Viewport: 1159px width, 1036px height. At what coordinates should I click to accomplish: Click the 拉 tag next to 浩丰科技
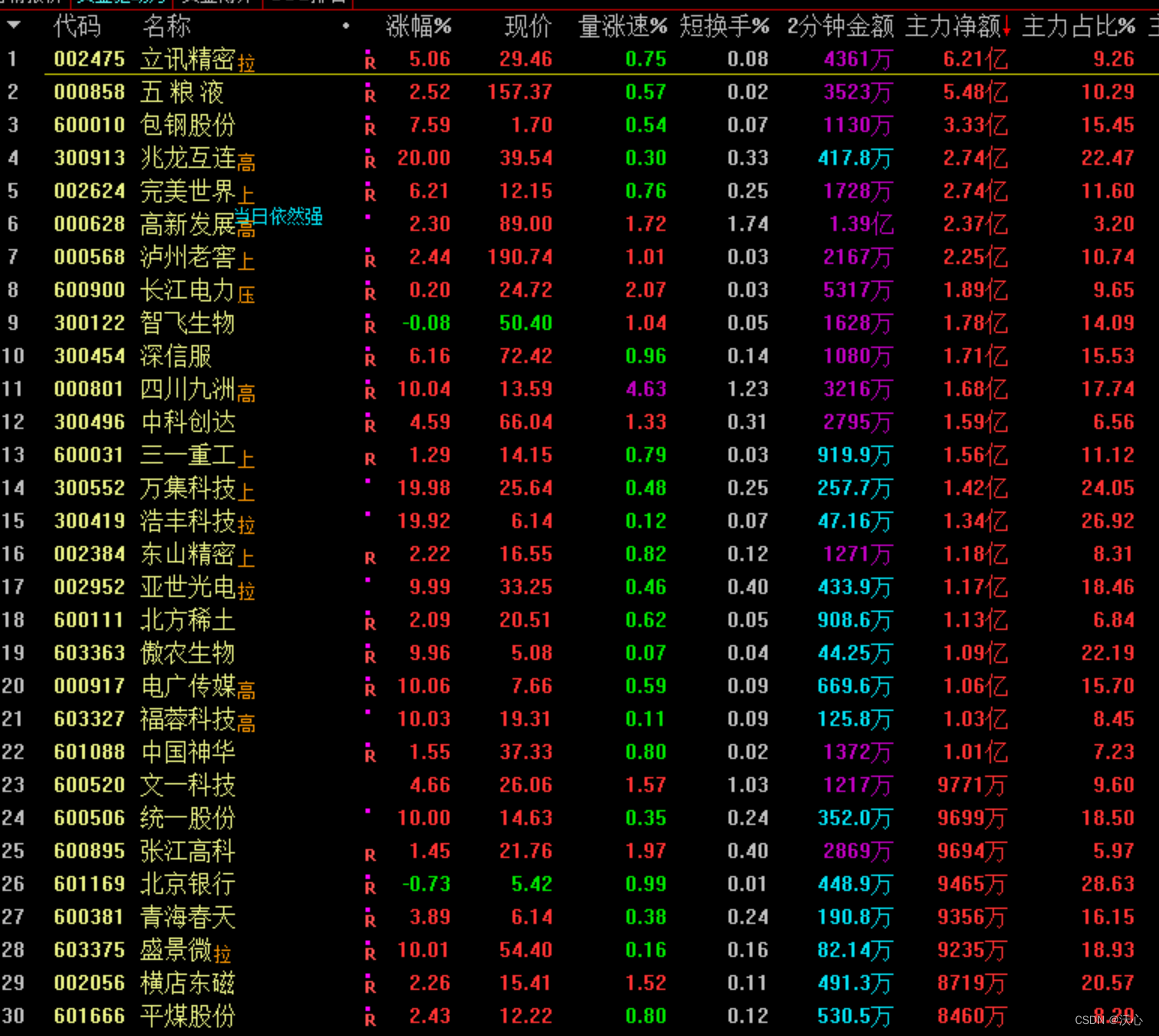[246, 525]
